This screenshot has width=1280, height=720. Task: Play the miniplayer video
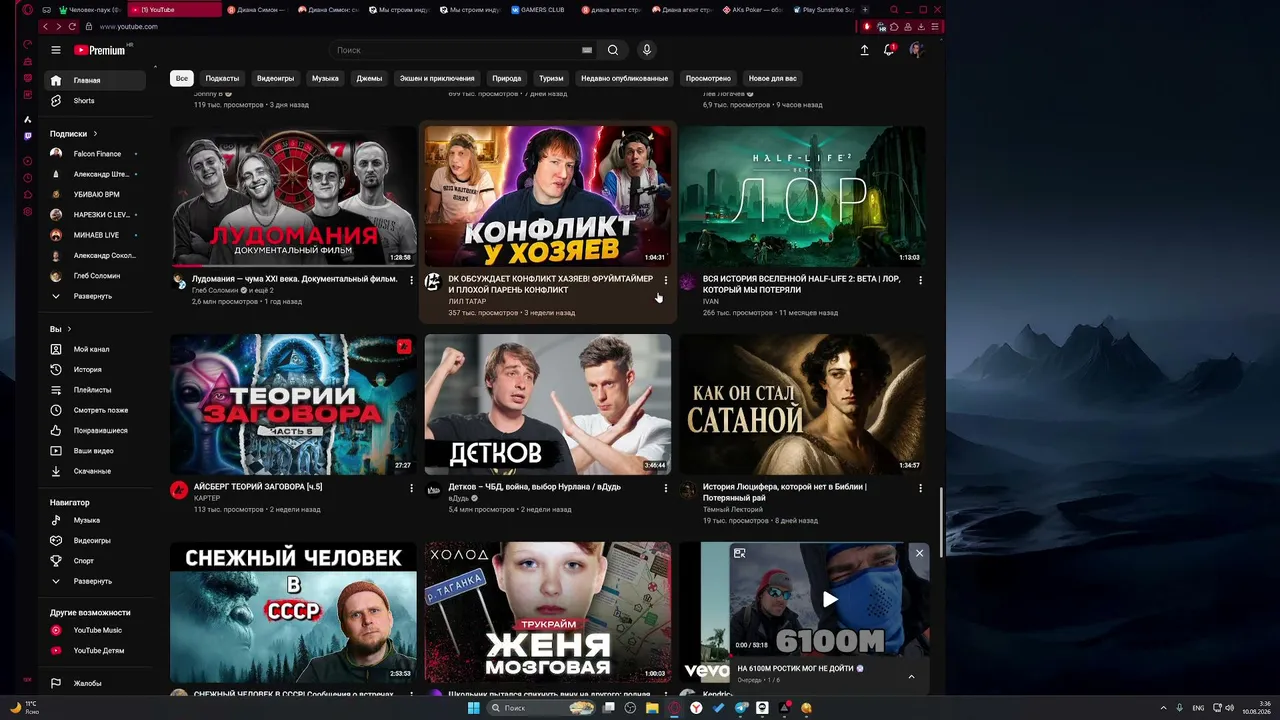[x=830, y=600]
